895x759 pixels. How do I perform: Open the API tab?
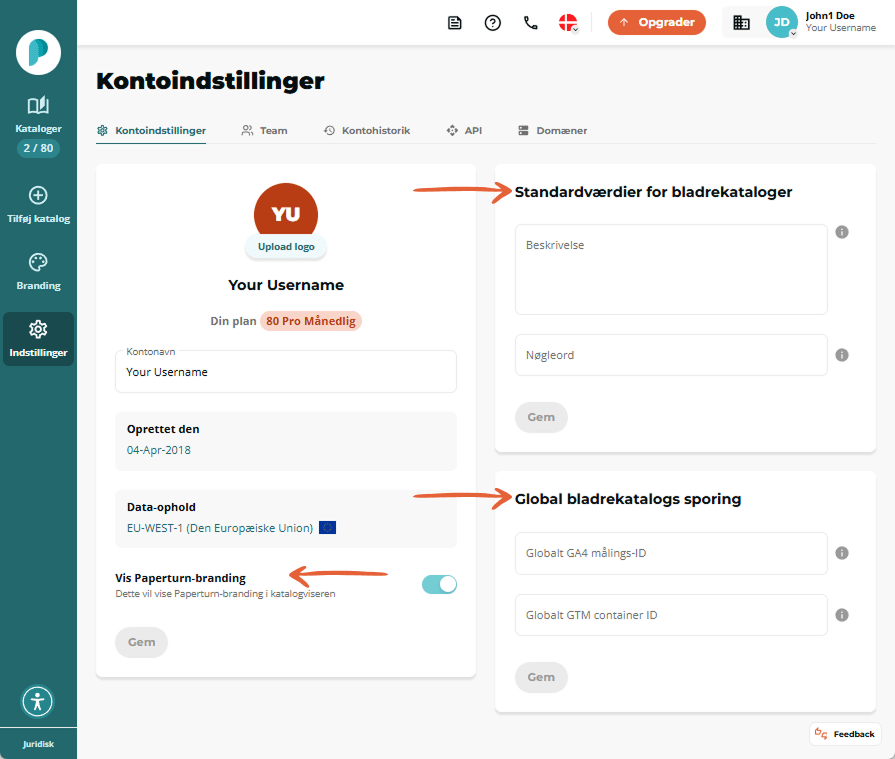point(464,131)
